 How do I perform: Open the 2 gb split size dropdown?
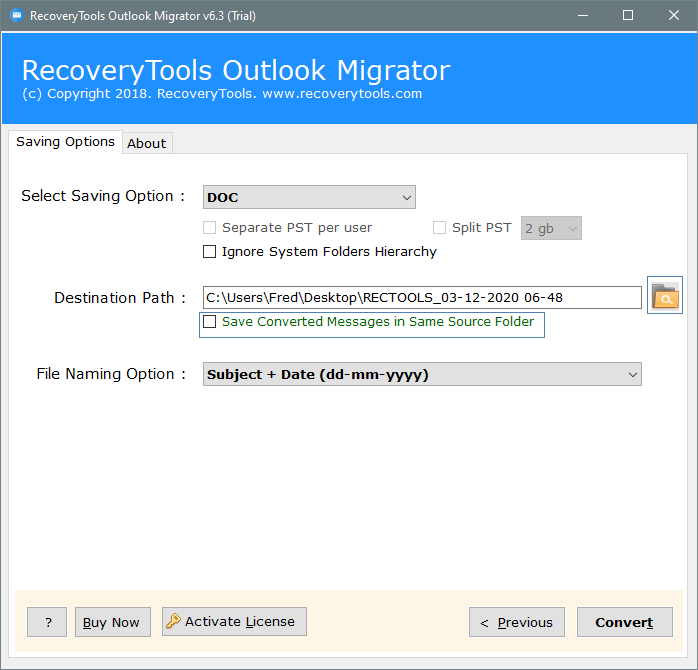pyautogui.click(x=551, y=228)
